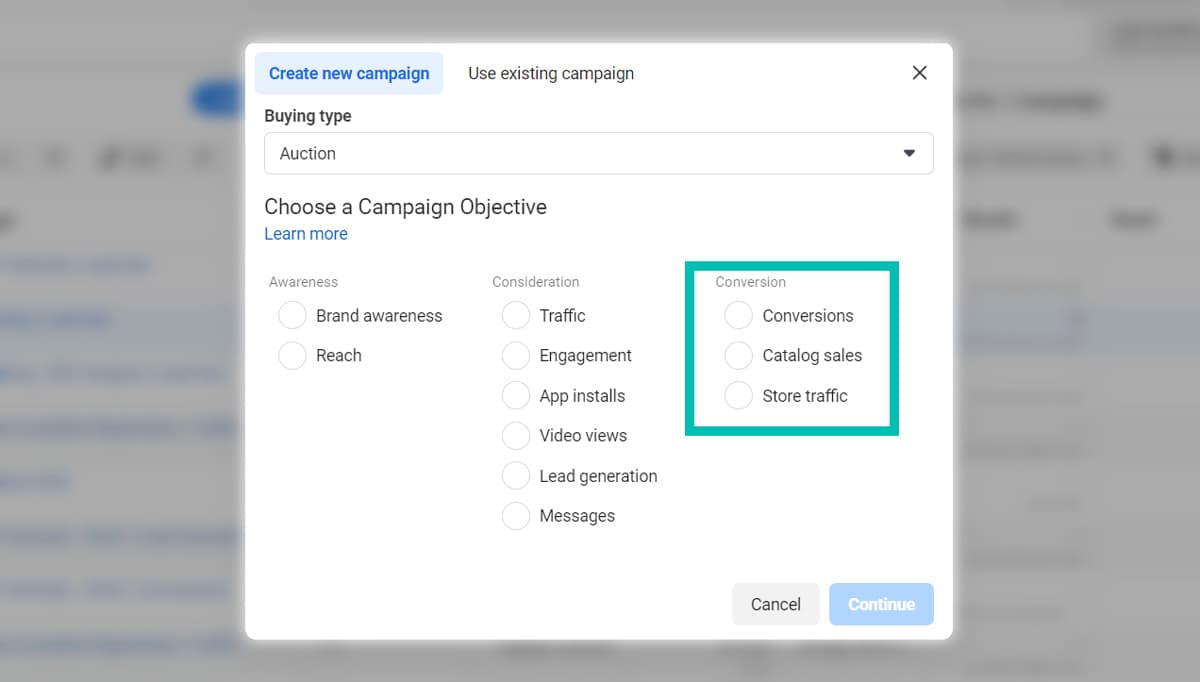Click the Continue button
1200x682 pixels.
(881, 604)
